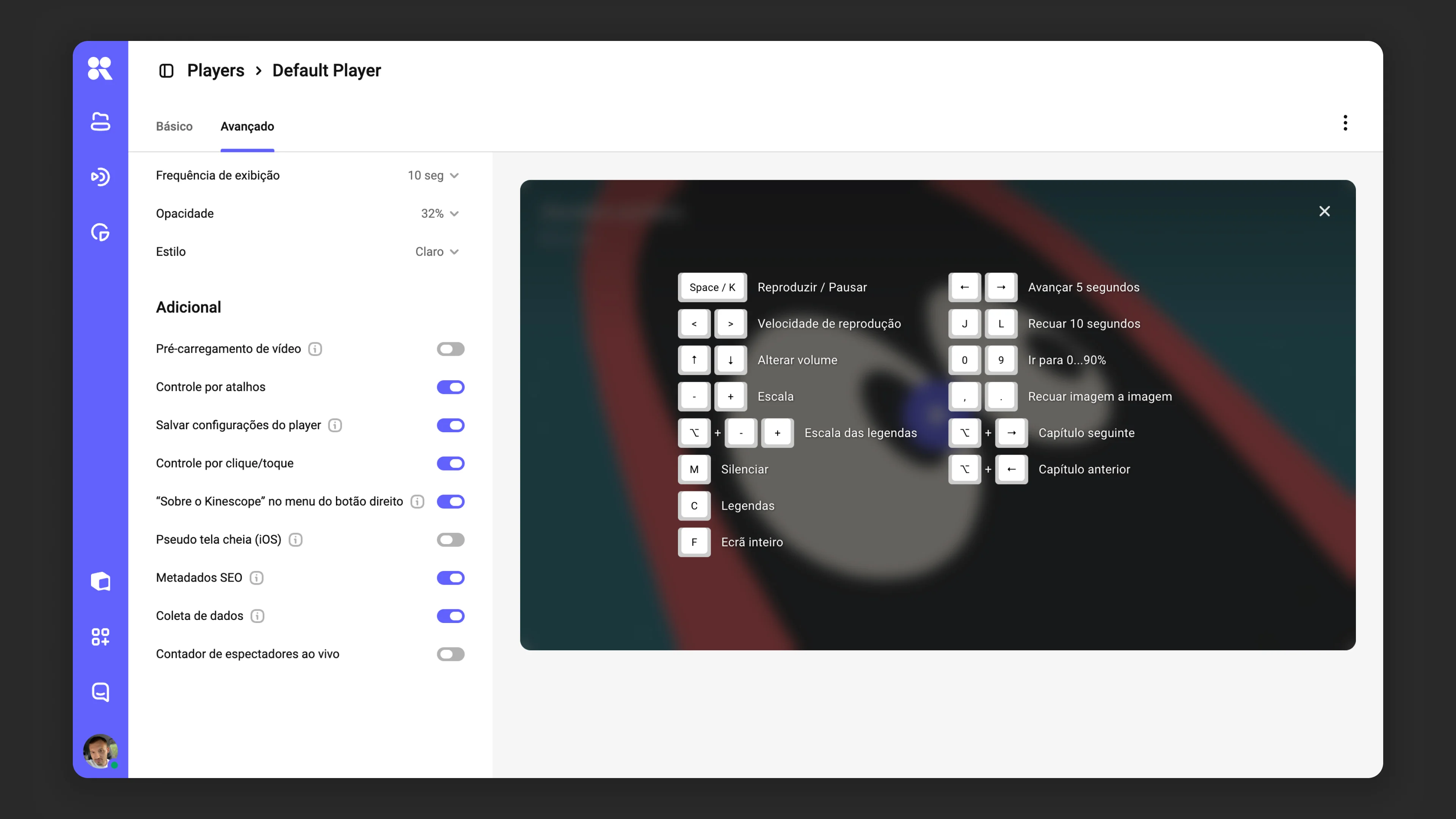This screenshot has height=819, width=1456.
Task: Open the three-dot more options menu
Action: pos(1345,122)
